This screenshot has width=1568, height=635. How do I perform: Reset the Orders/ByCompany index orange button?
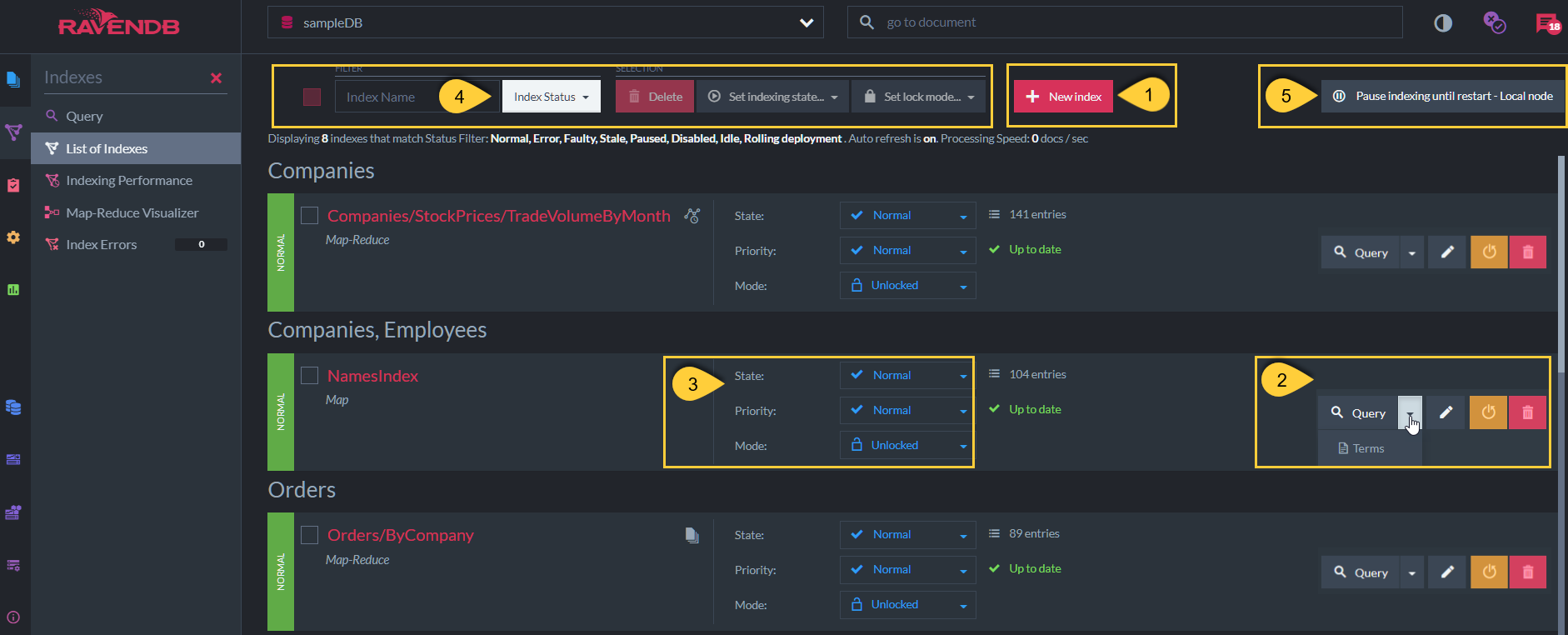pyautogui.click(x=1489, y=572)
